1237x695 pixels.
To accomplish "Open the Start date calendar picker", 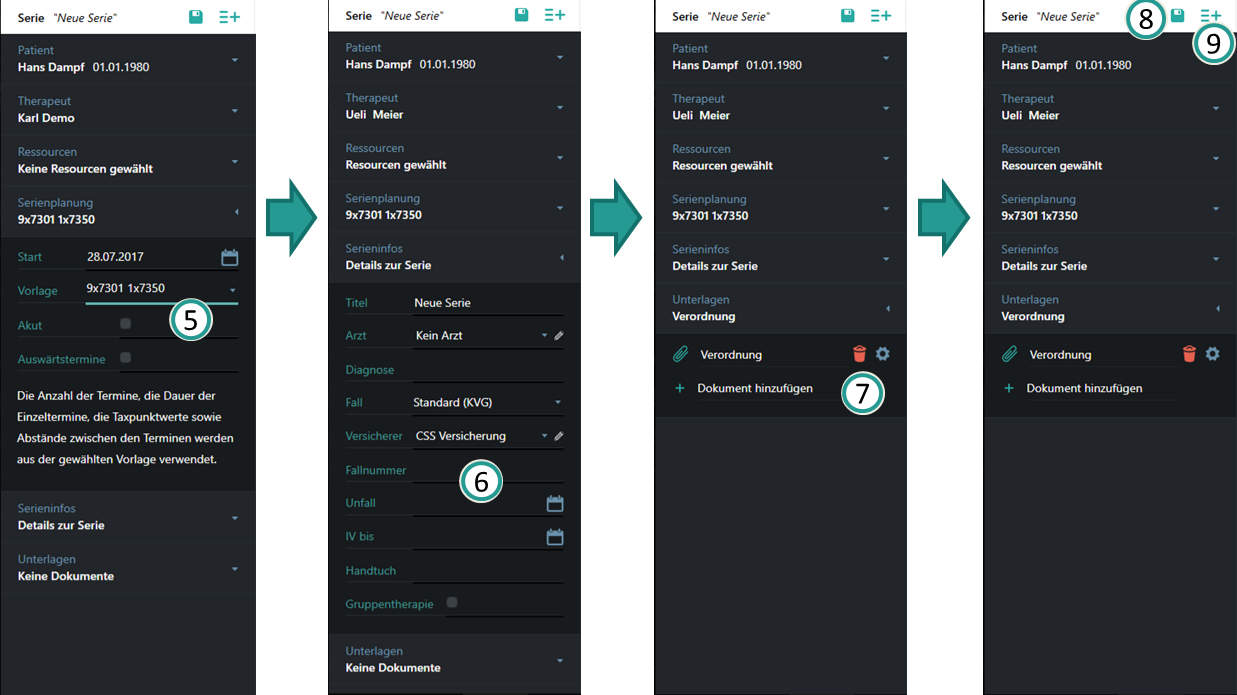I will [x=229, y=258].
